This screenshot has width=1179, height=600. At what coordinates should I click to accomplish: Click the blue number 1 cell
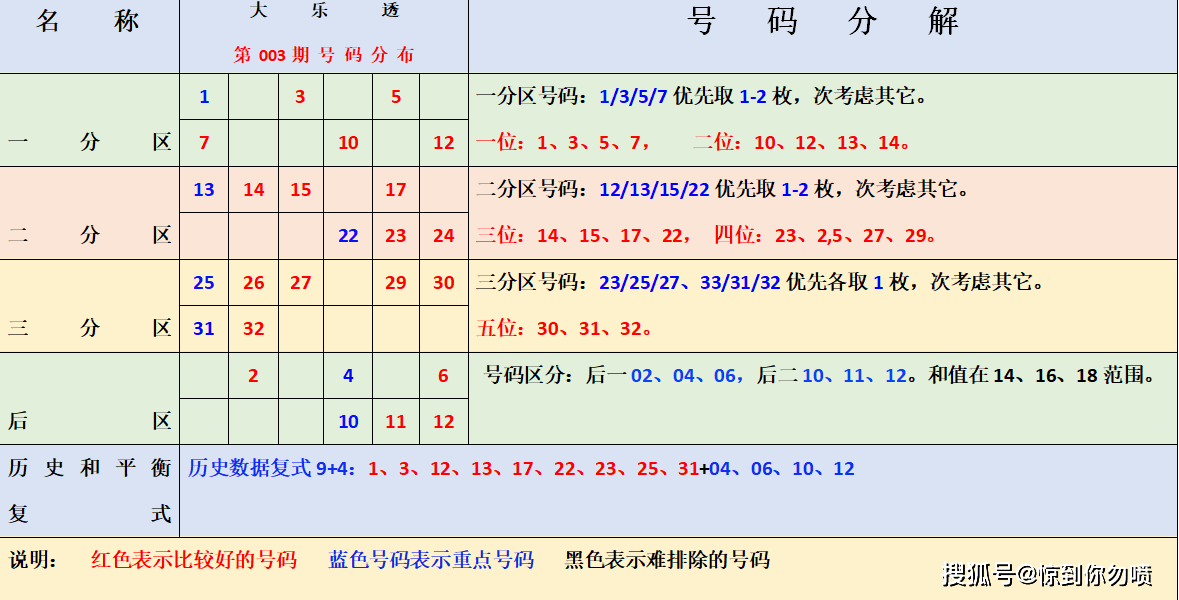point(205,98)
